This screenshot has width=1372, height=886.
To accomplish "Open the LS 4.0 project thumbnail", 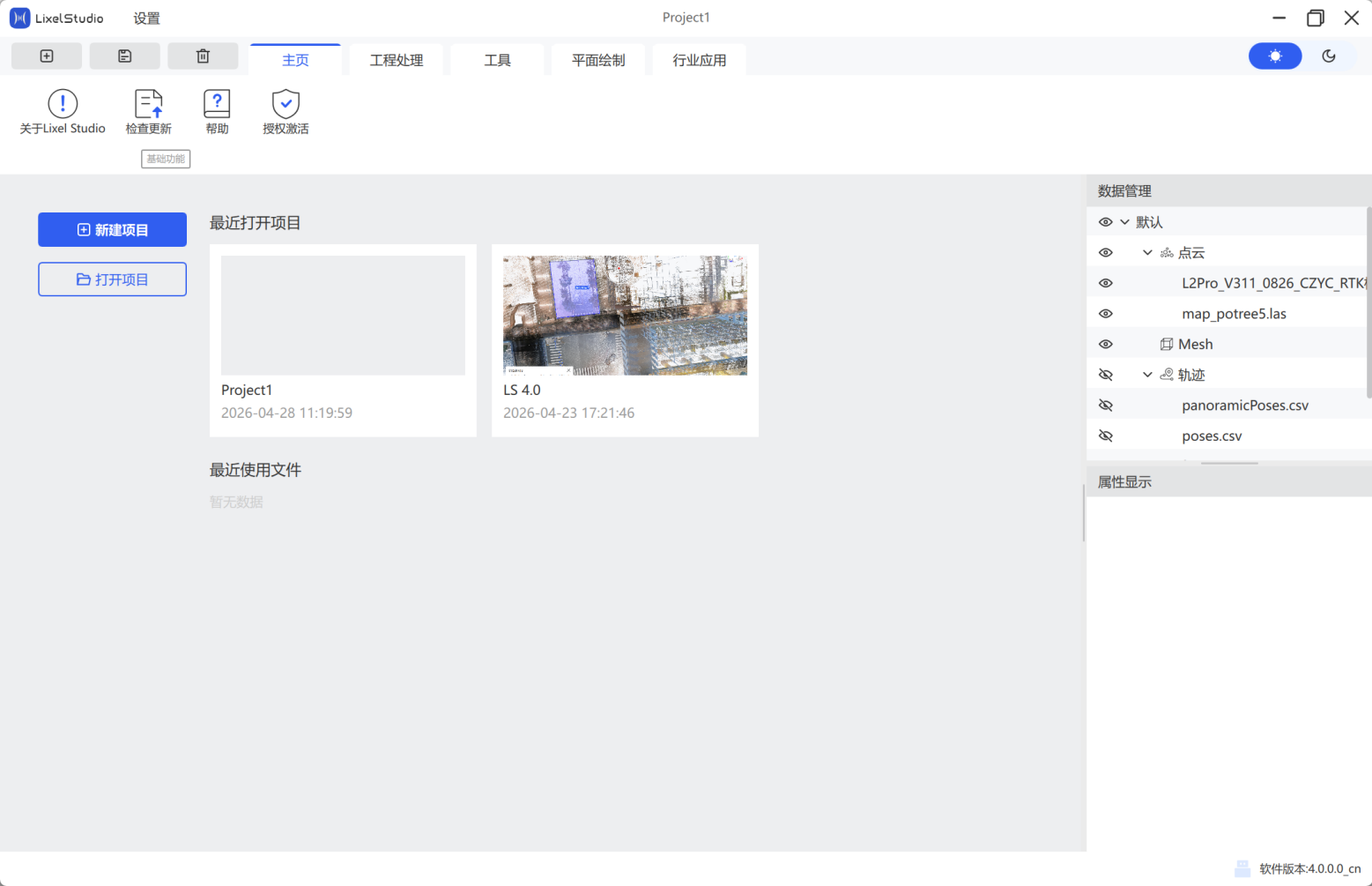I will (x=625, y=316).
